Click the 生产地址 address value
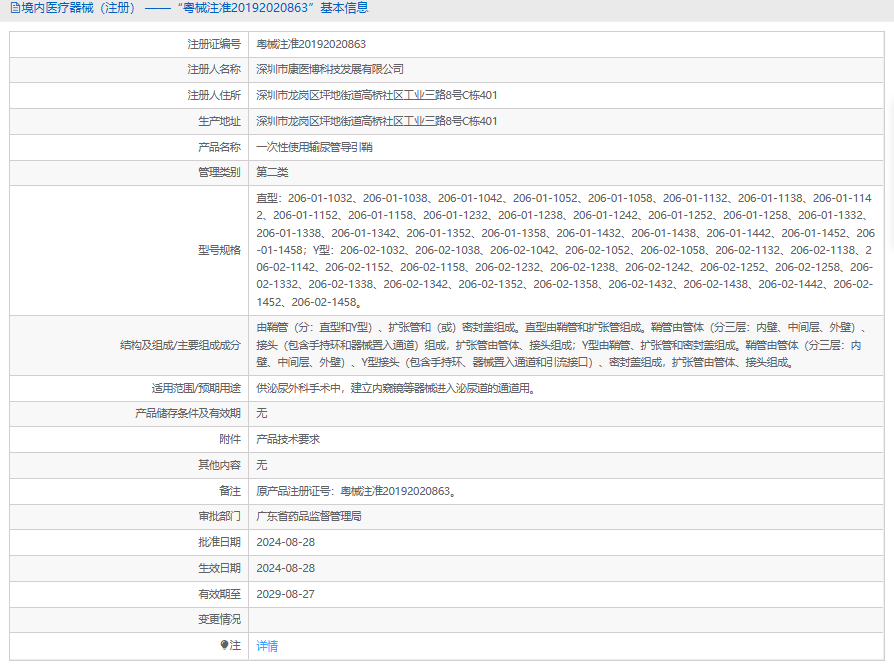 (376, 121)
